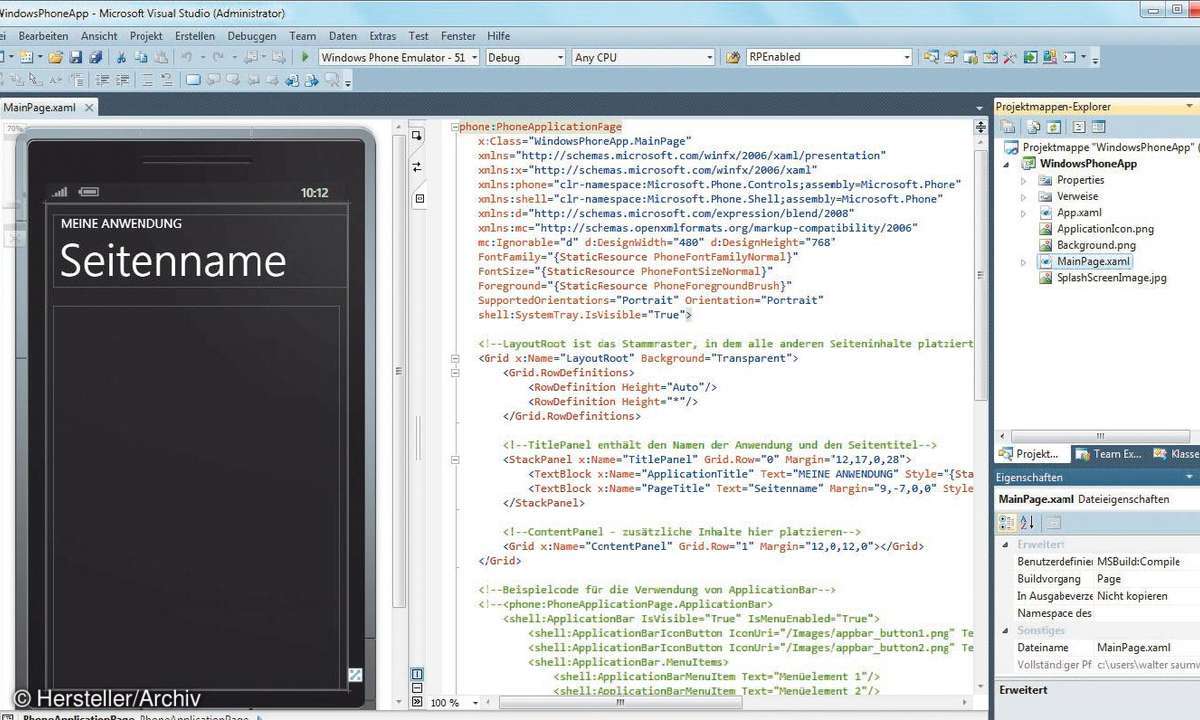Collapse the Grid LayoutRoot code region
Viewport: 1200px width, 720px height.
point(454,357)
